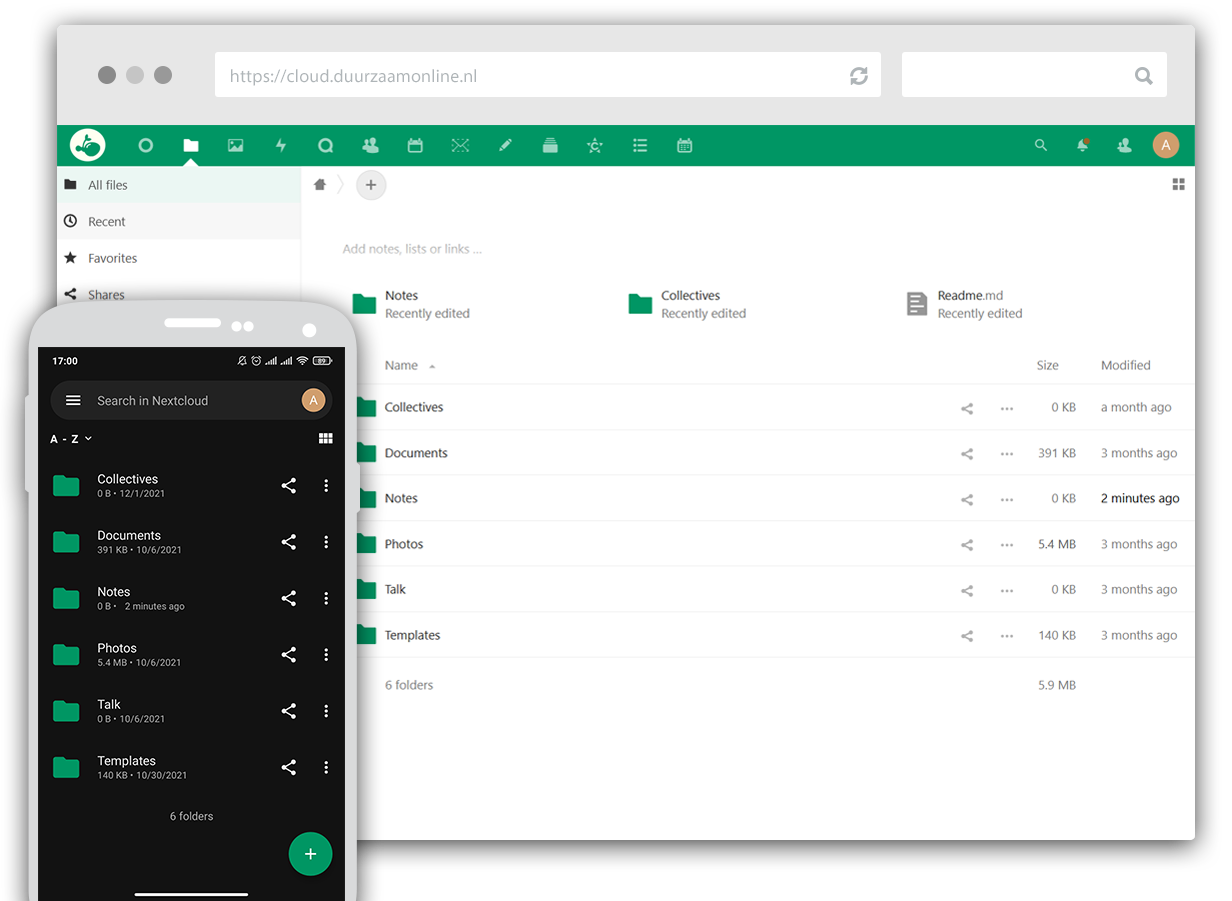Viewport: 1232px width, 901px height.
Task: Open the Activity lightning bolt icon
Action: [x=281, y=146]
